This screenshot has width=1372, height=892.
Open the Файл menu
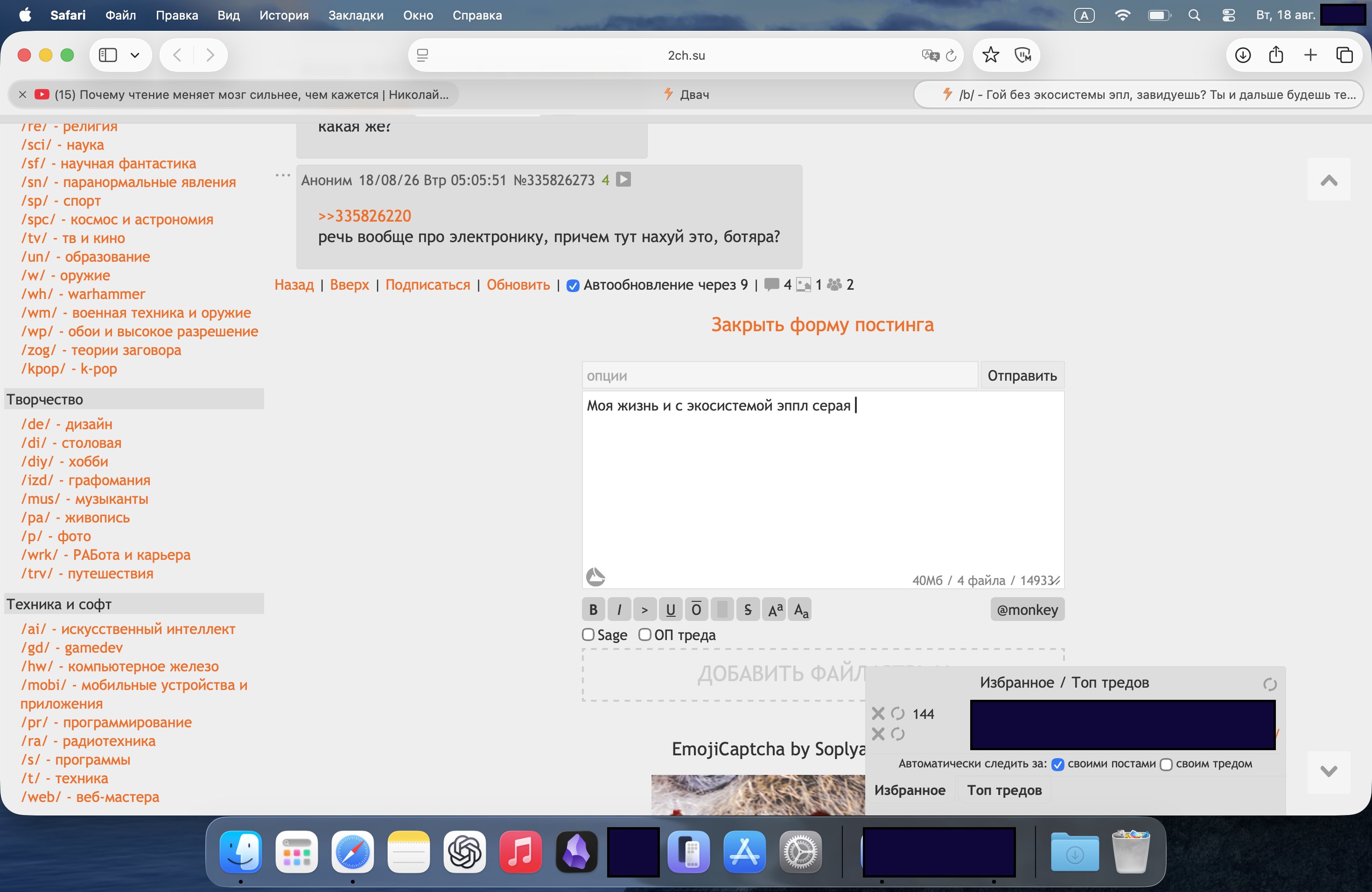click(x=120, y=15)
